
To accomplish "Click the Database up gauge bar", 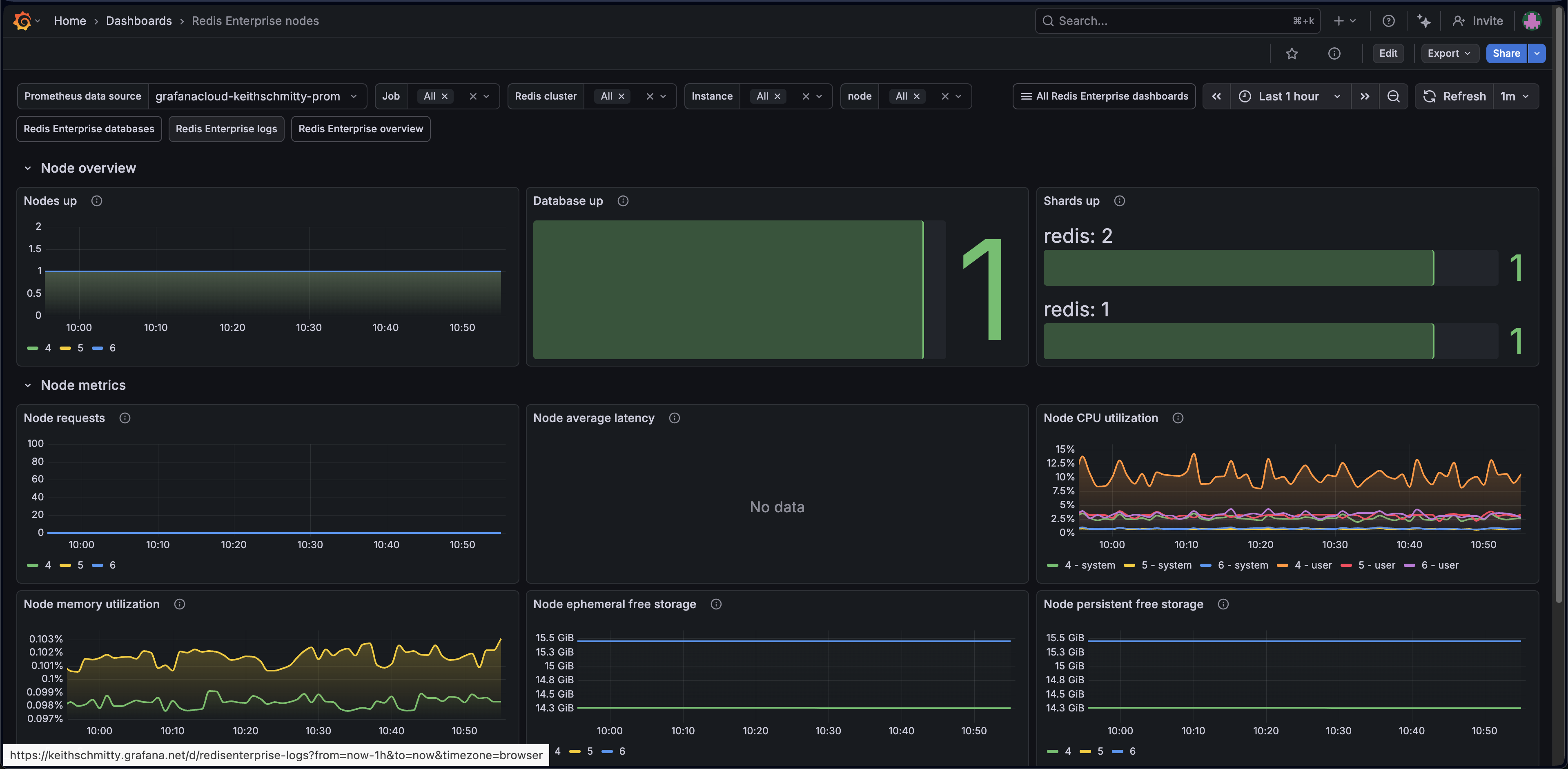I will tap(739, 289).
